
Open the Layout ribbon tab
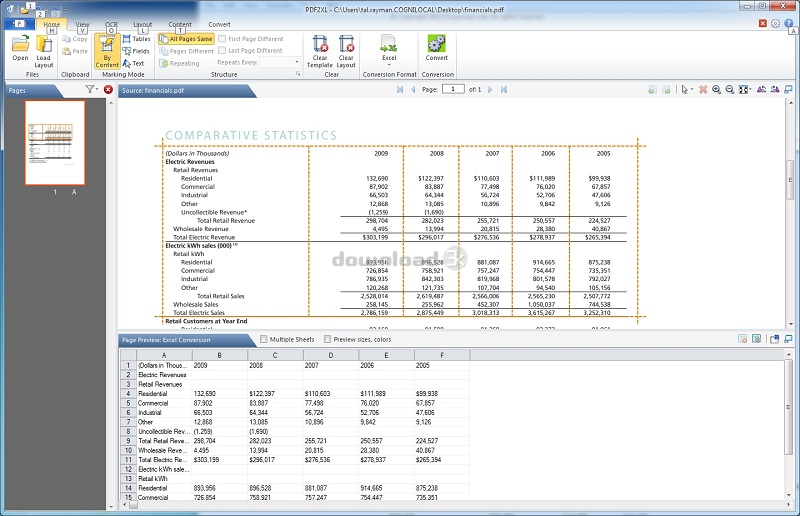(142, 24)
